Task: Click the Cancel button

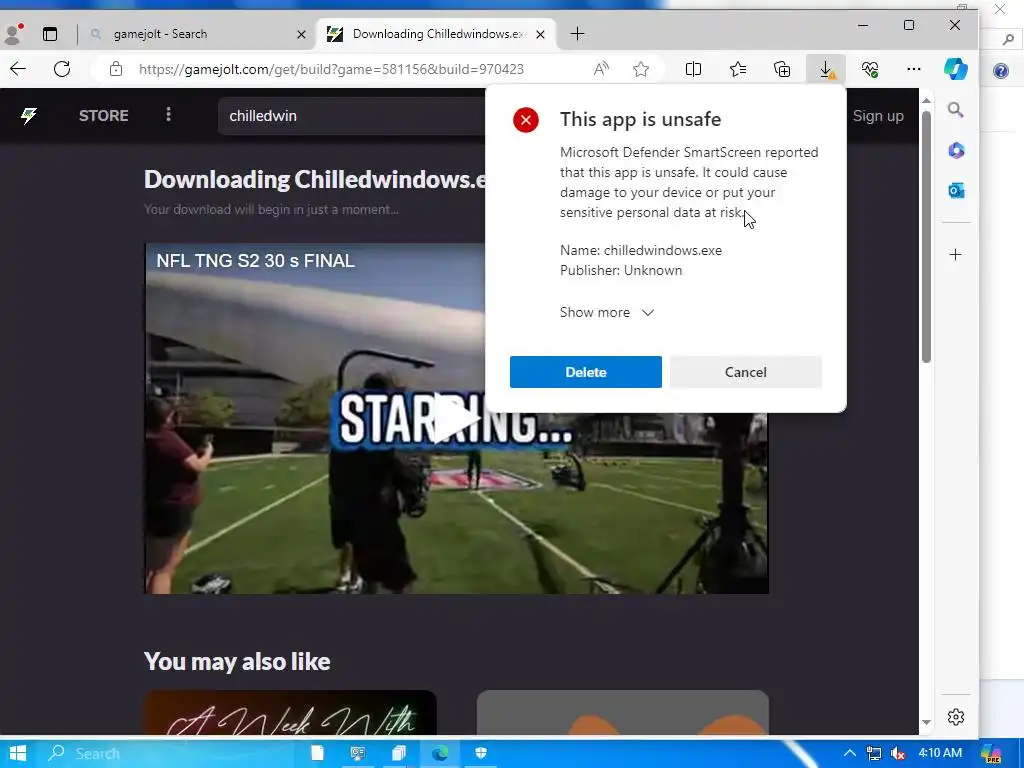Action: point(746,372)
